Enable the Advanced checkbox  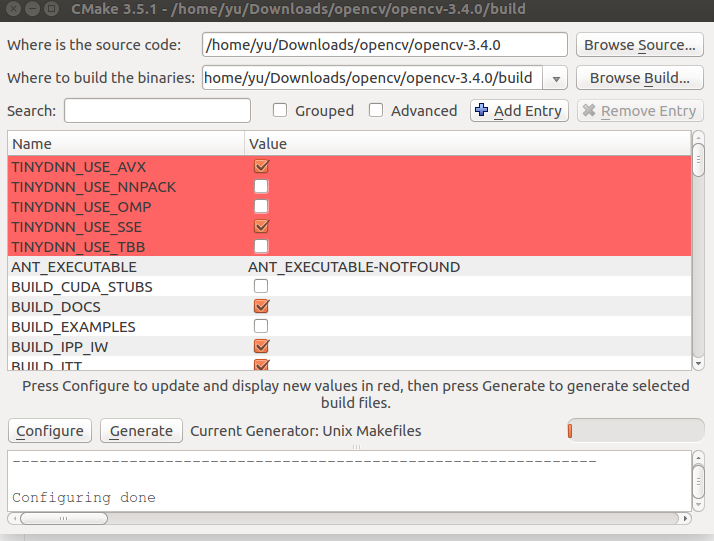[x=376, y=110]
